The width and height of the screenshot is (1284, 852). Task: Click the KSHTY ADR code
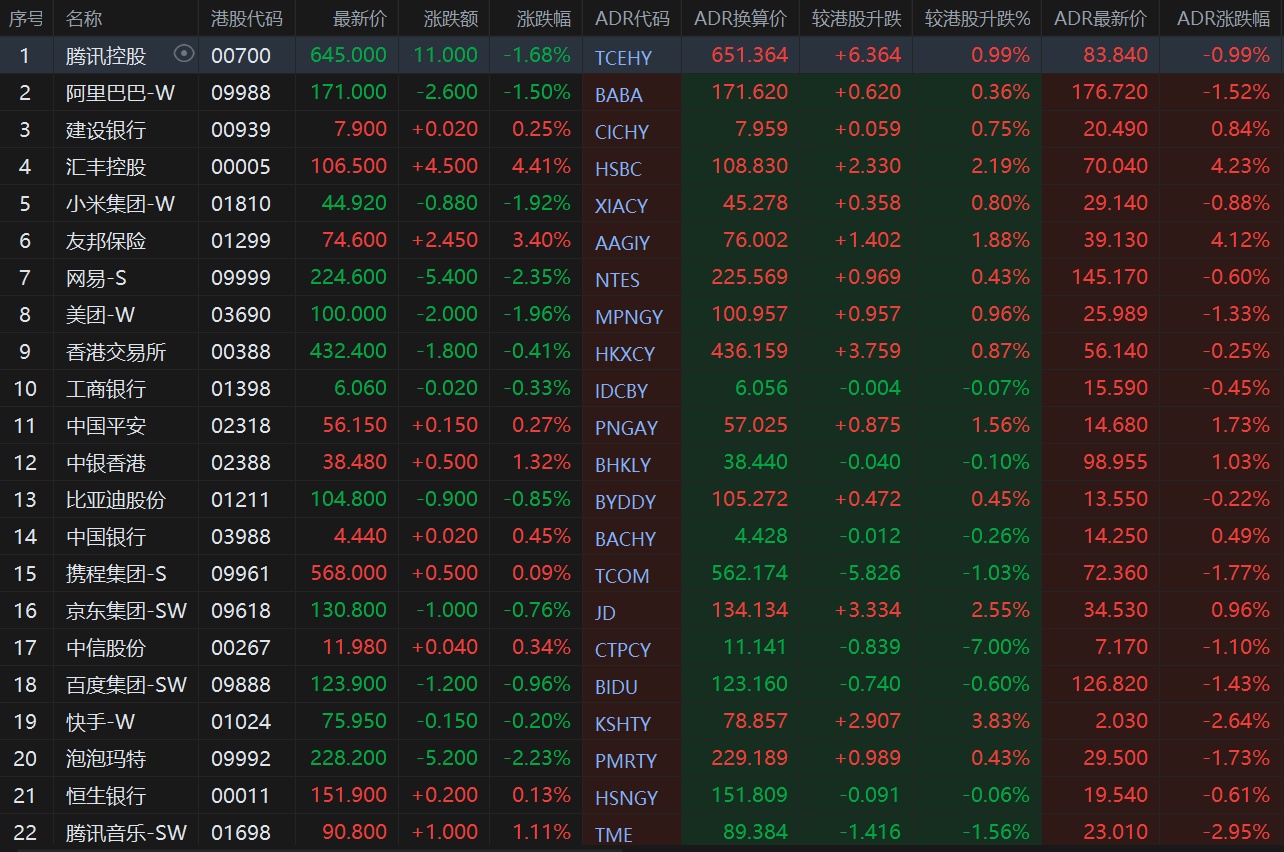point(623,724)
